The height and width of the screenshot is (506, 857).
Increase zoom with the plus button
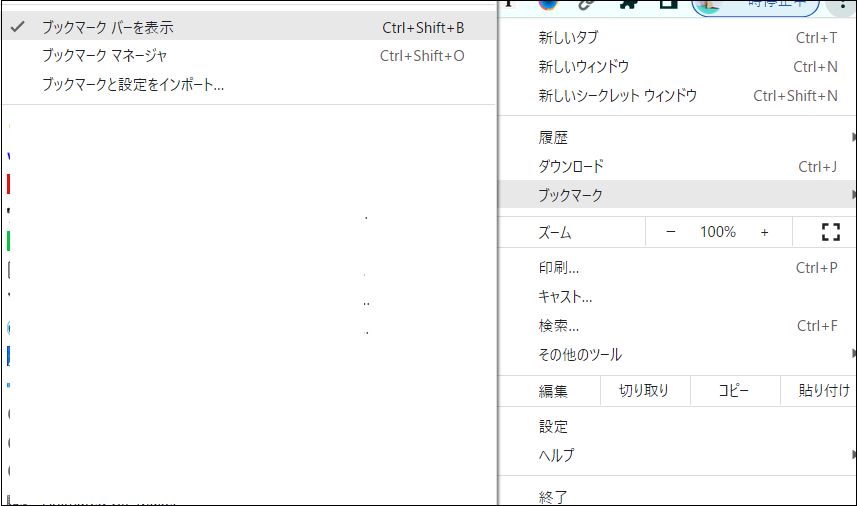click(x=765, y=232)
